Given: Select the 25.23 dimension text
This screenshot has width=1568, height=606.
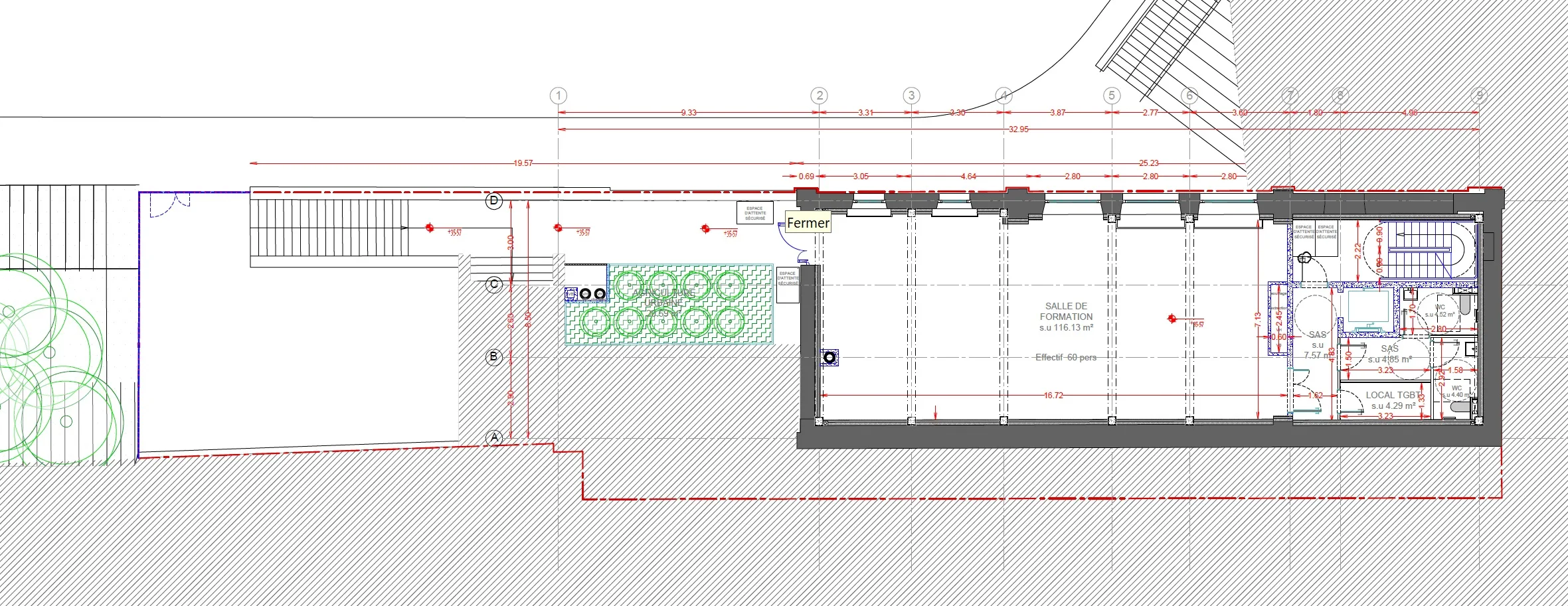Looking at the screenshot, I should pos(1149,163).
